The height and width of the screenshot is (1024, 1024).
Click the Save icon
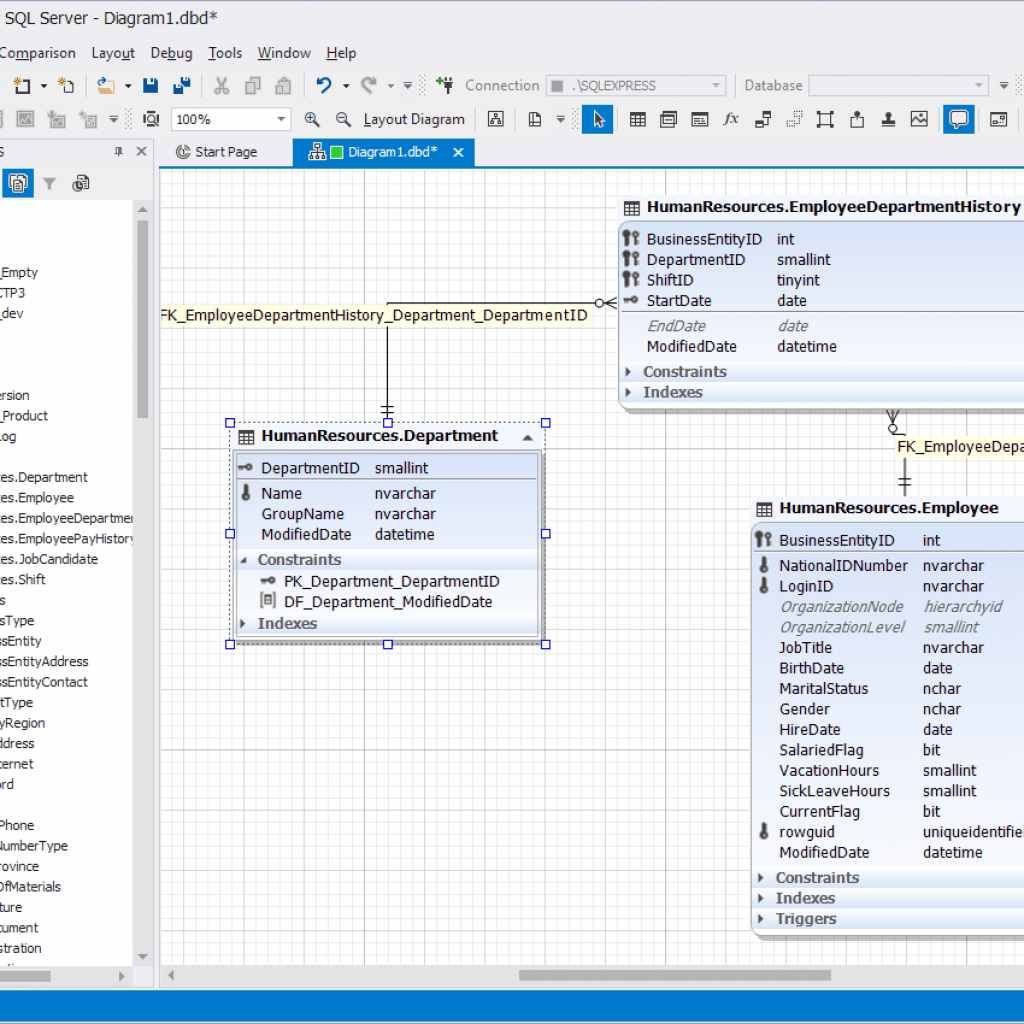[x=150, y=85]
